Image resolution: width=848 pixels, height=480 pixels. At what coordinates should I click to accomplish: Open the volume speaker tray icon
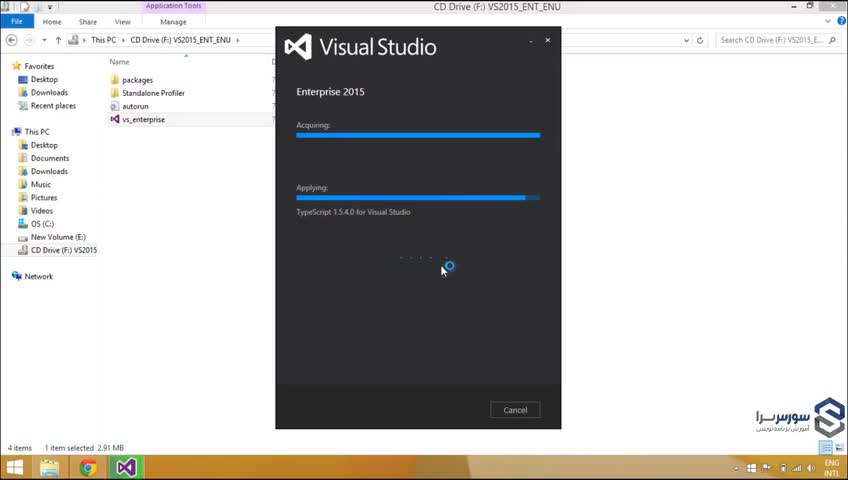point(811,468)
